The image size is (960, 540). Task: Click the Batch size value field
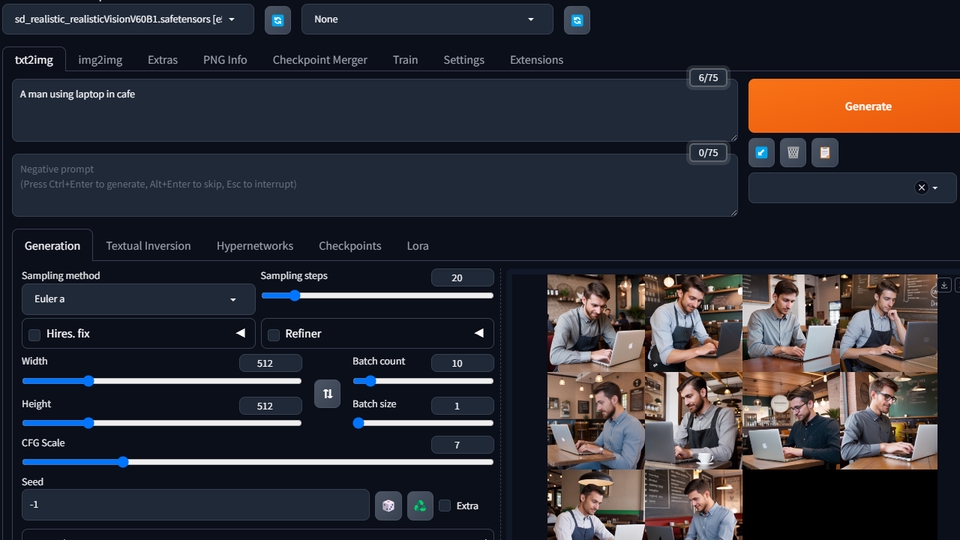point(462,406)
